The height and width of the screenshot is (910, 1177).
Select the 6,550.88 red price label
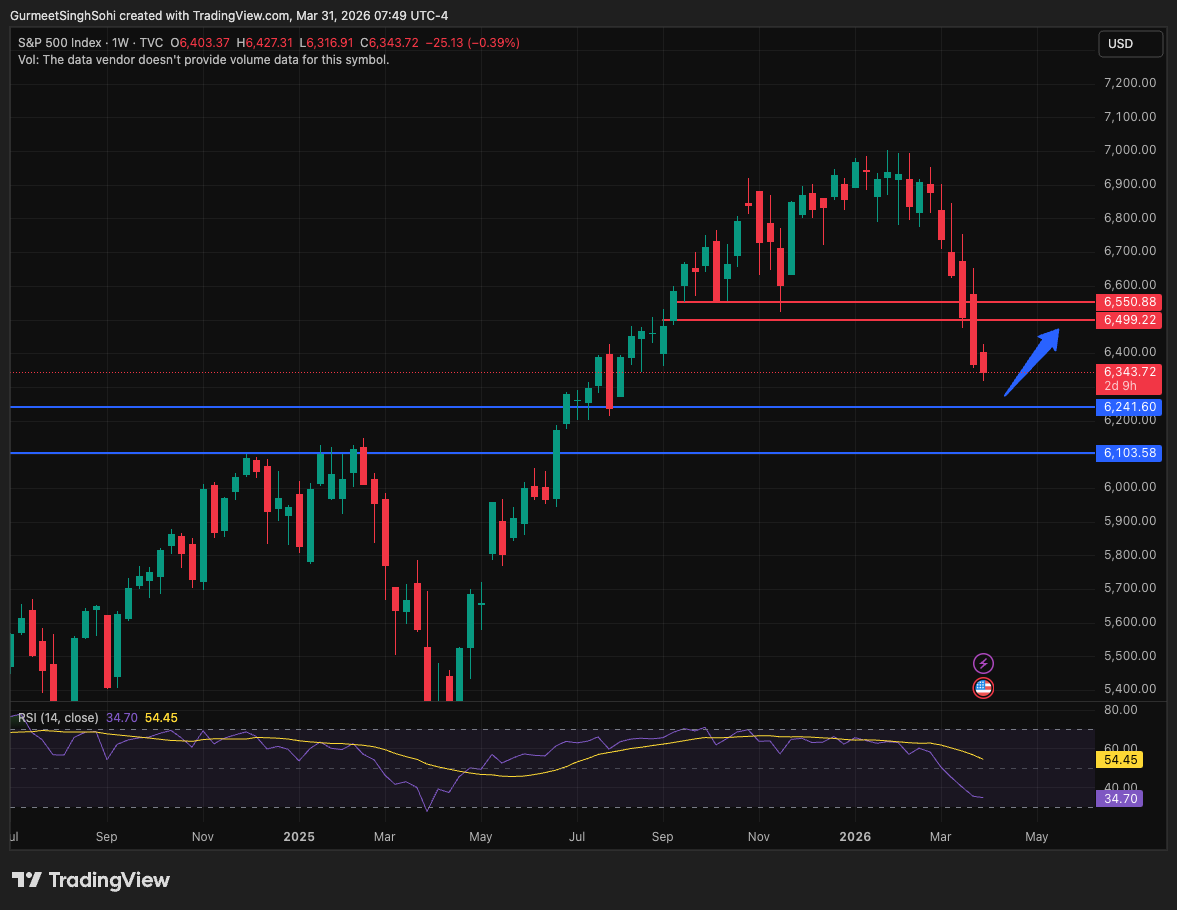click(1129, 302)
